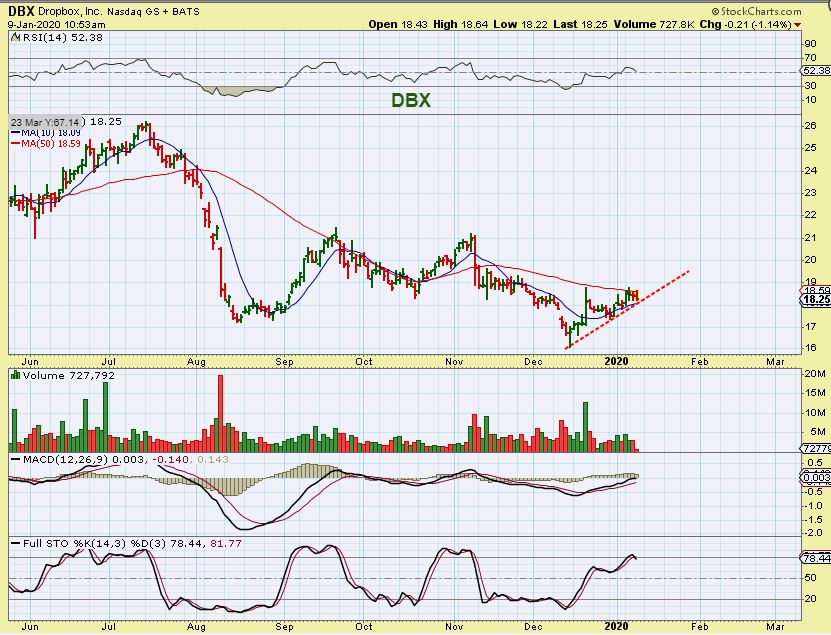
Task: Click the -2.0 label on MACD axis
Action: [x=813, y=533]
